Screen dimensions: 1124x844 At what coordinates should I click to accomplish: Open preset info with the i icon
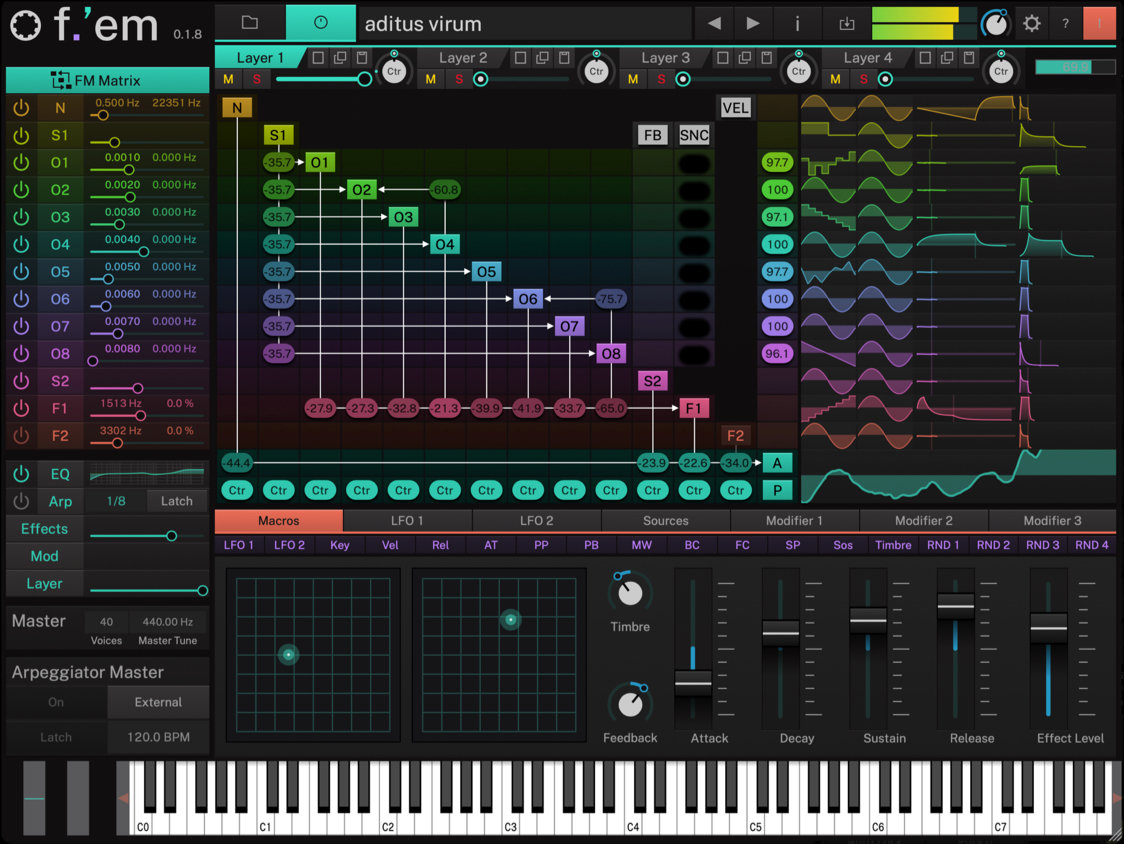[x=796, y=24]
